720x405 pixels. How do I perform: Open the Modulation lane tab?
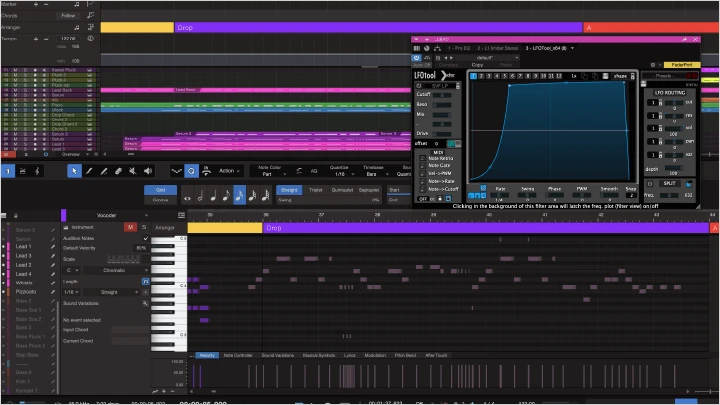click(375, 355)
